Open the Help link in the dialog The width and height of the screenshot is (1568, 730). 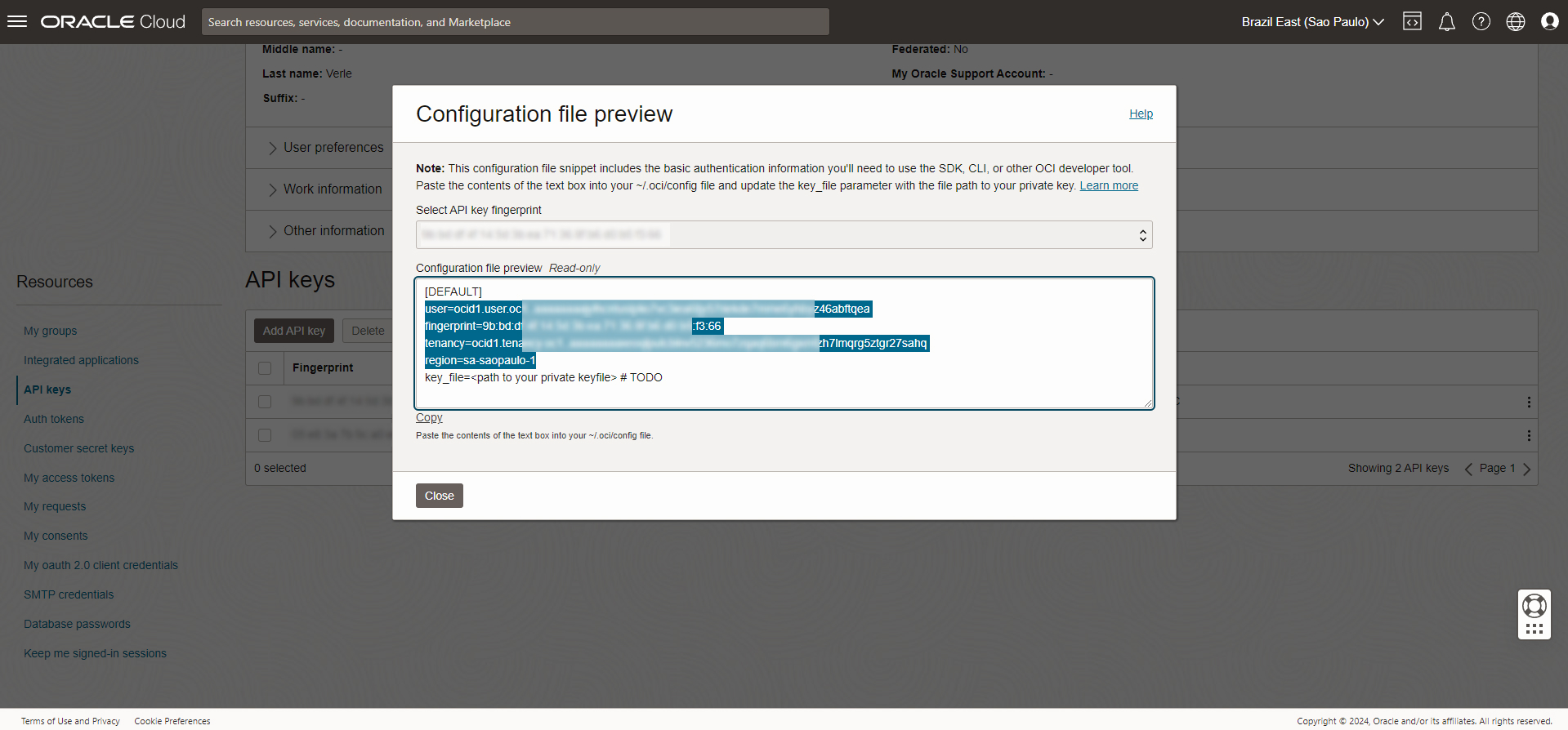point(1141,114)
